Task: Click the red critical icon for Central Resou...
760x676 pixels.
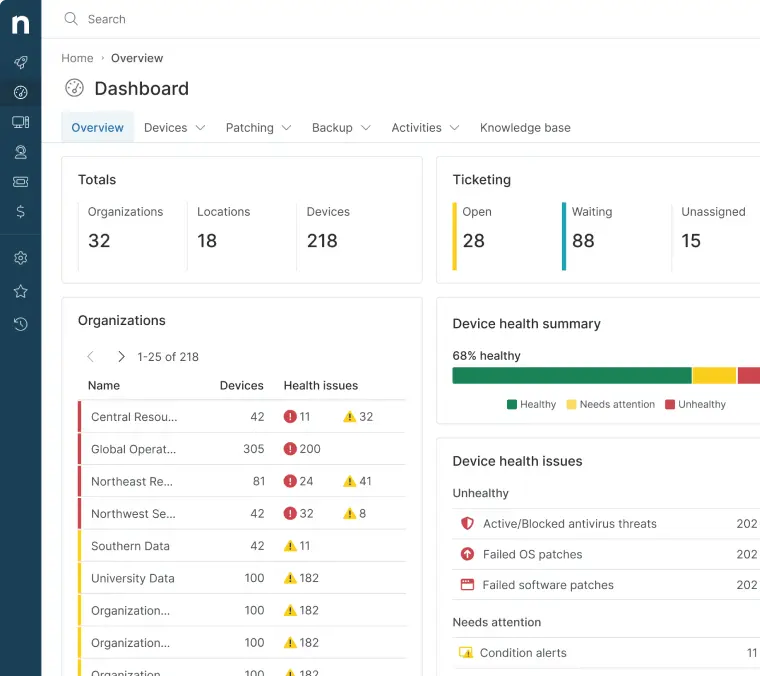Action: (x=290, y=416)
